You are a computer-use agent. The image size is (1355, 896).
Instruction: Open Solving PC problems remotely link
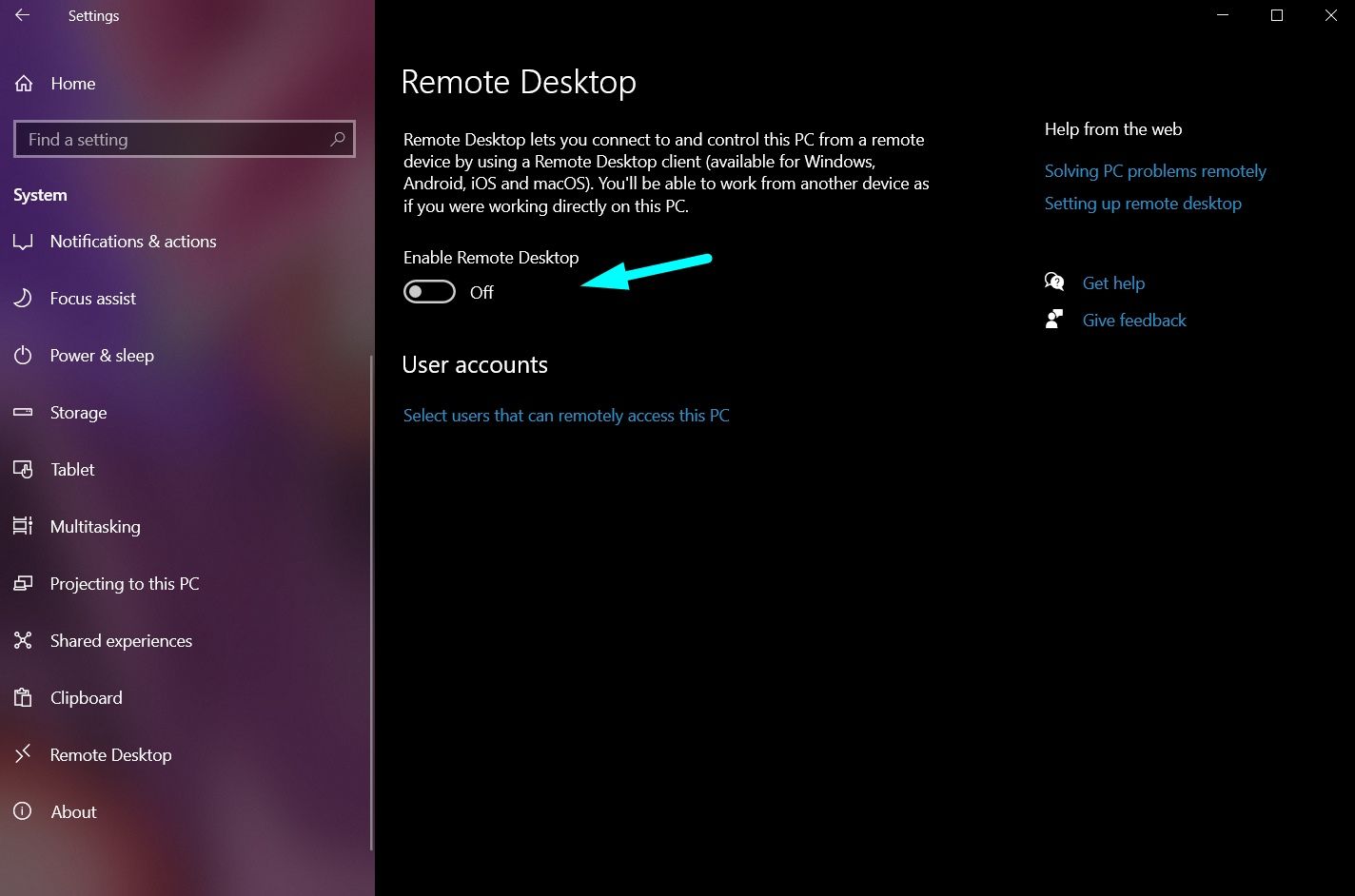point(1155,171)
